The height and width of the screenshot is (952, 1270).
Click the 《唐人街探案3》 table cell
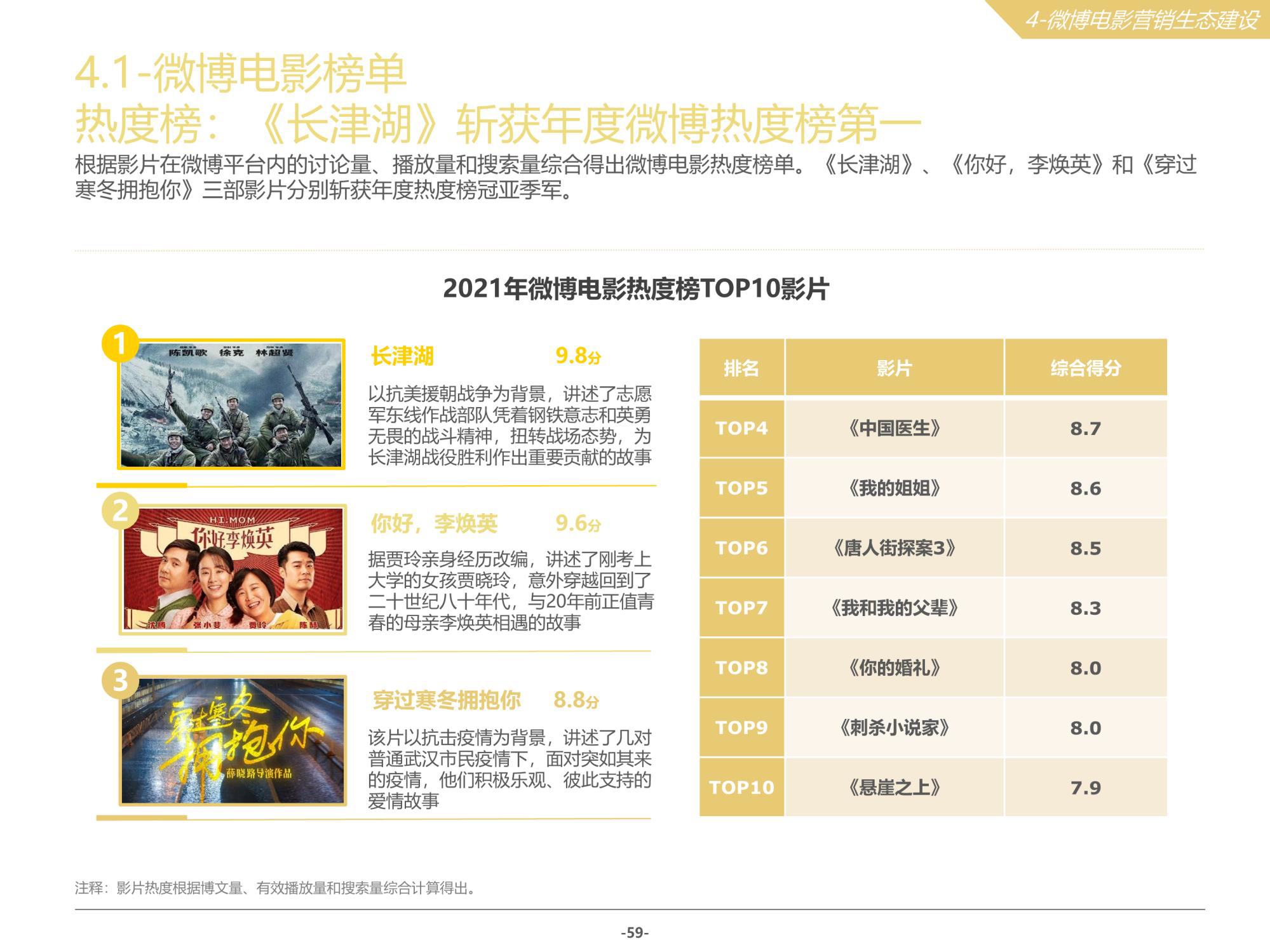894,547
